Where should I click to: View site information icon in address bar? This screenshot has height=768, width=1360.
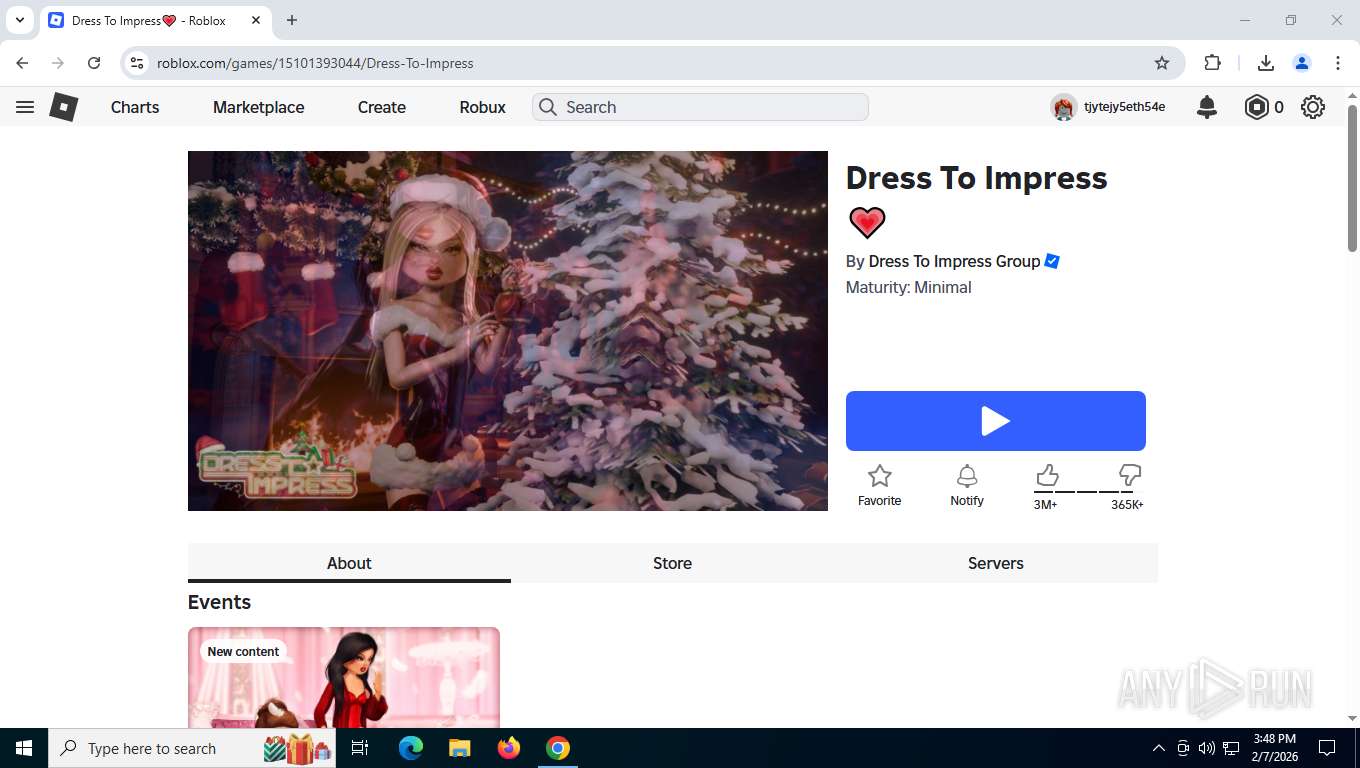coord(138,63)
